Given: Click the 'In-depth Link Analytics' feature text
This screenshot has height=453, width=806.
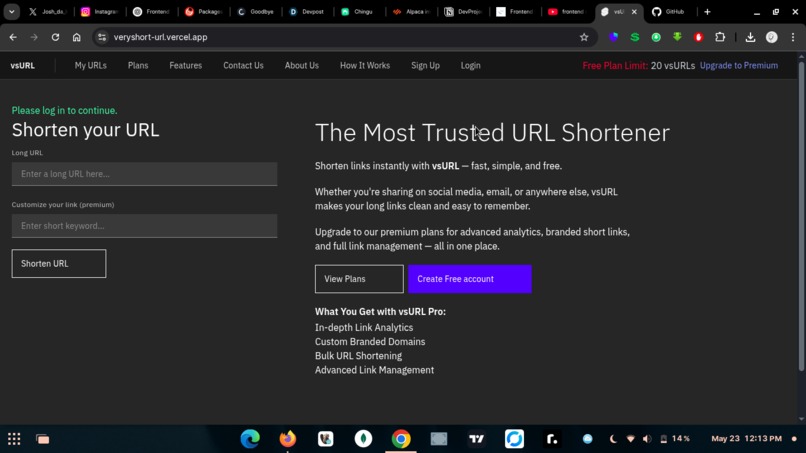Looking at the screenshot, I should (x=364, y=328).
